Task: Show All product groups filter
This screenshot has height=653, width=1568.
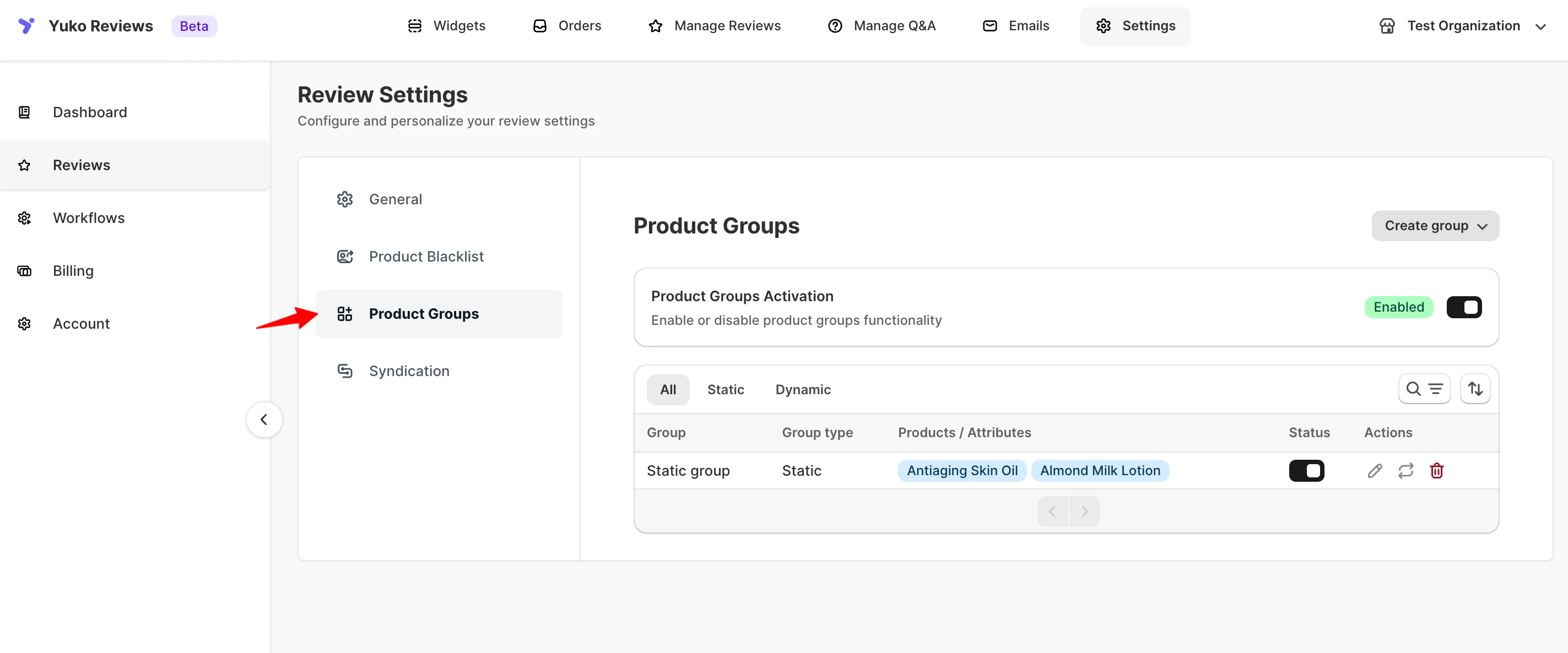Action: pos(668,389)
